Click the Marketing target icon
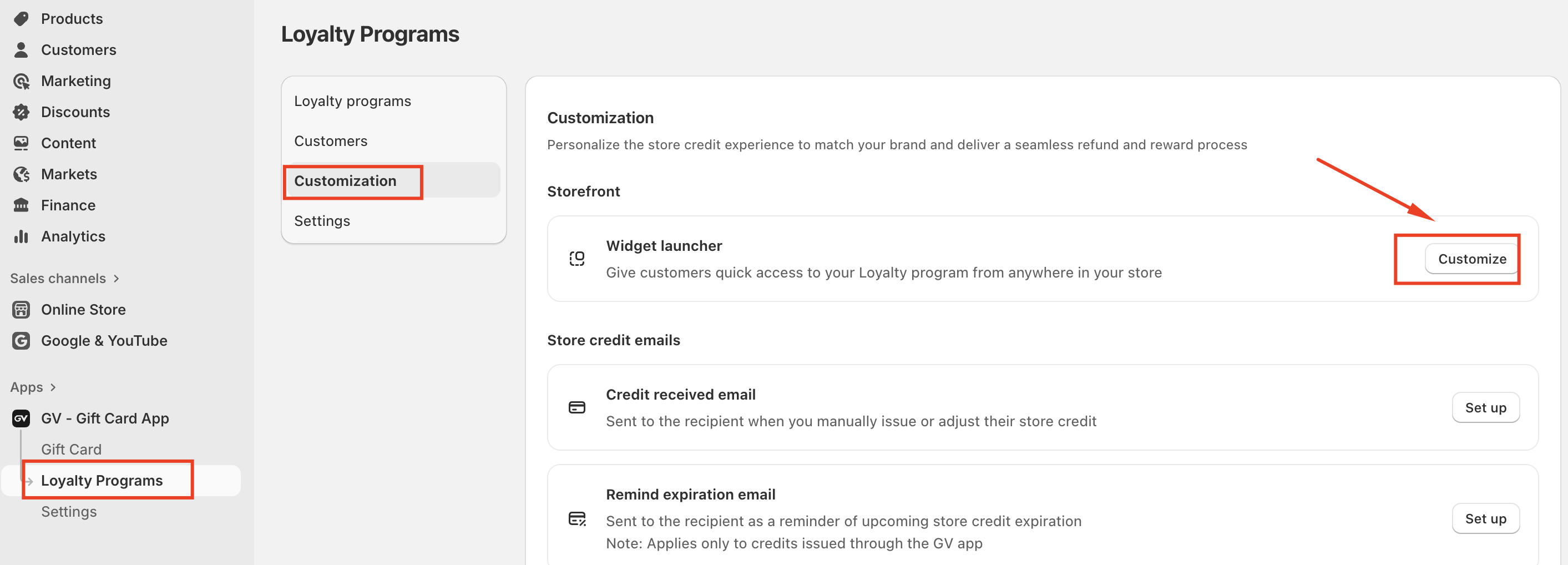Image resolution: width=1568 pixels, height=565 pixels. click(21, 81)
